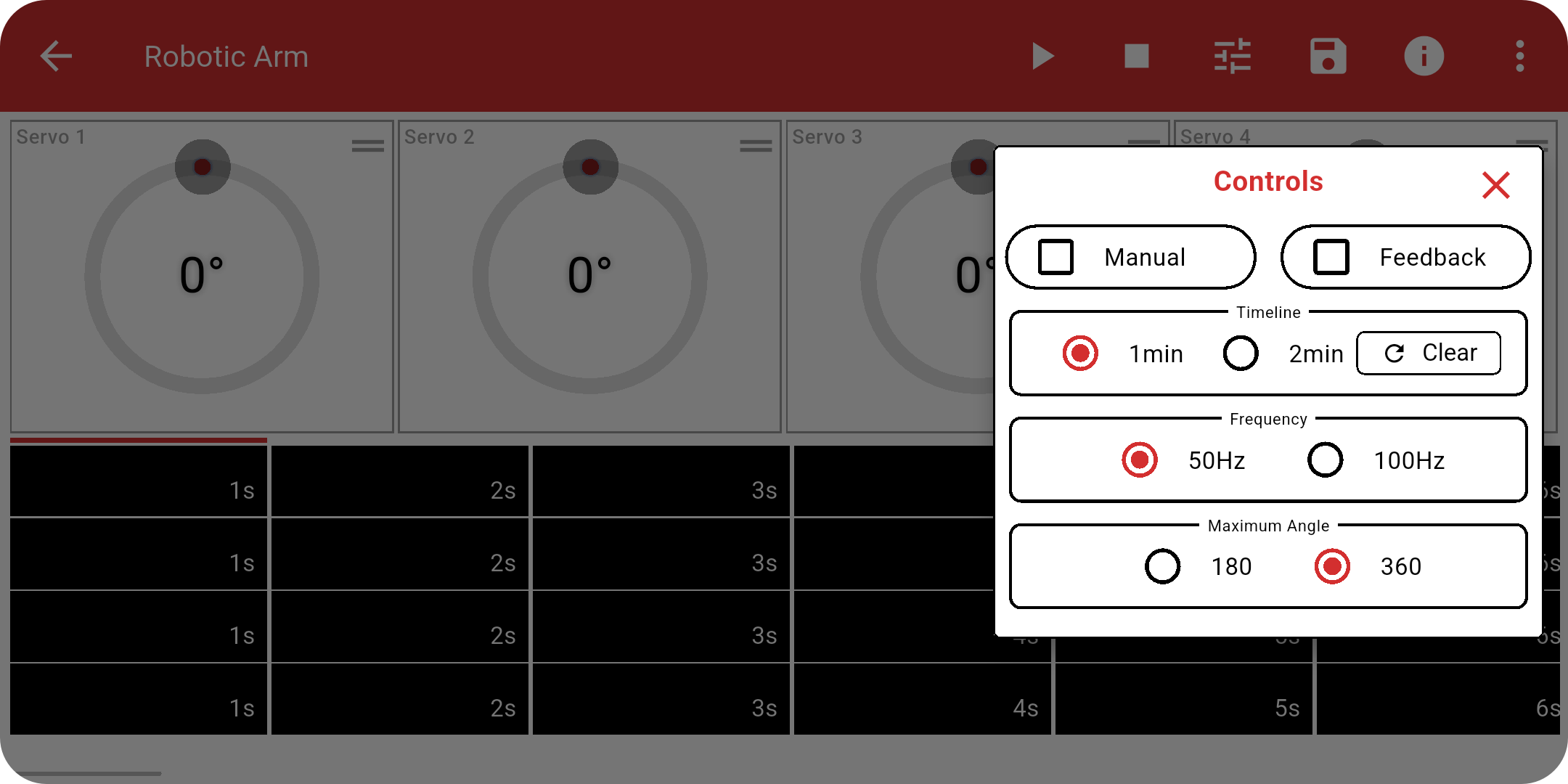The image size is (1568, 784).
Task: Click the Clear timeline button
Action: coord(1429,354)
